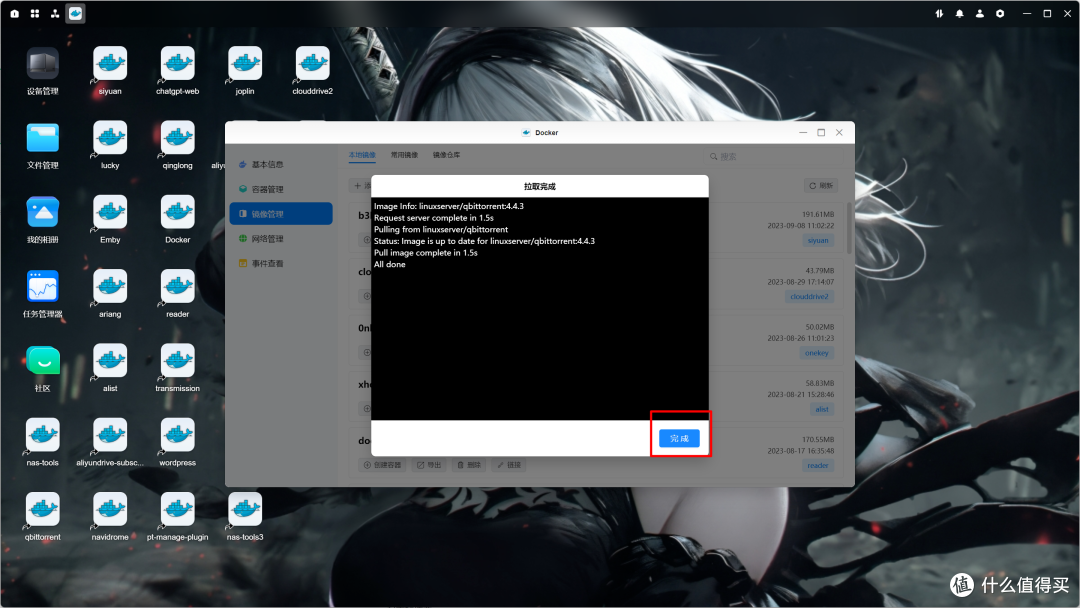This screenshot has width=1080, height=608.
Task: Click the Docker whale taskbar icon
Action: pos(75,13)
